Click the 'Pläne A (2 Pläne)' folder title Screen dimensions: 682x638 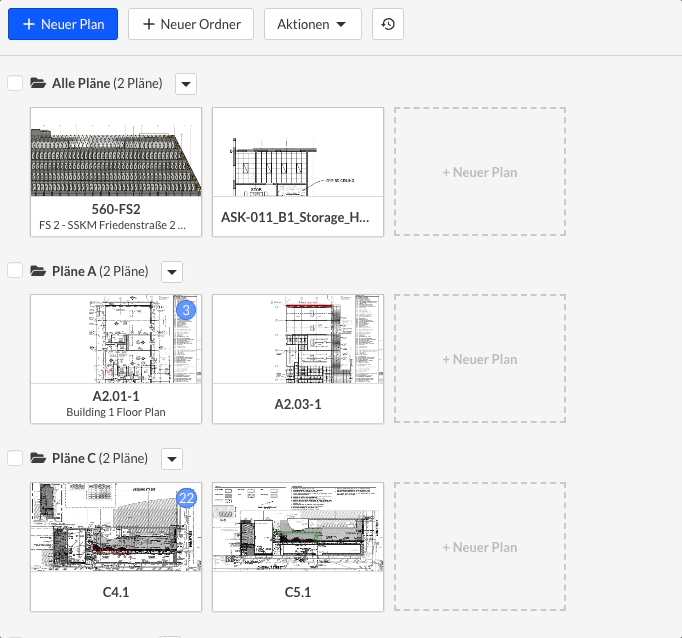[100, 271]
